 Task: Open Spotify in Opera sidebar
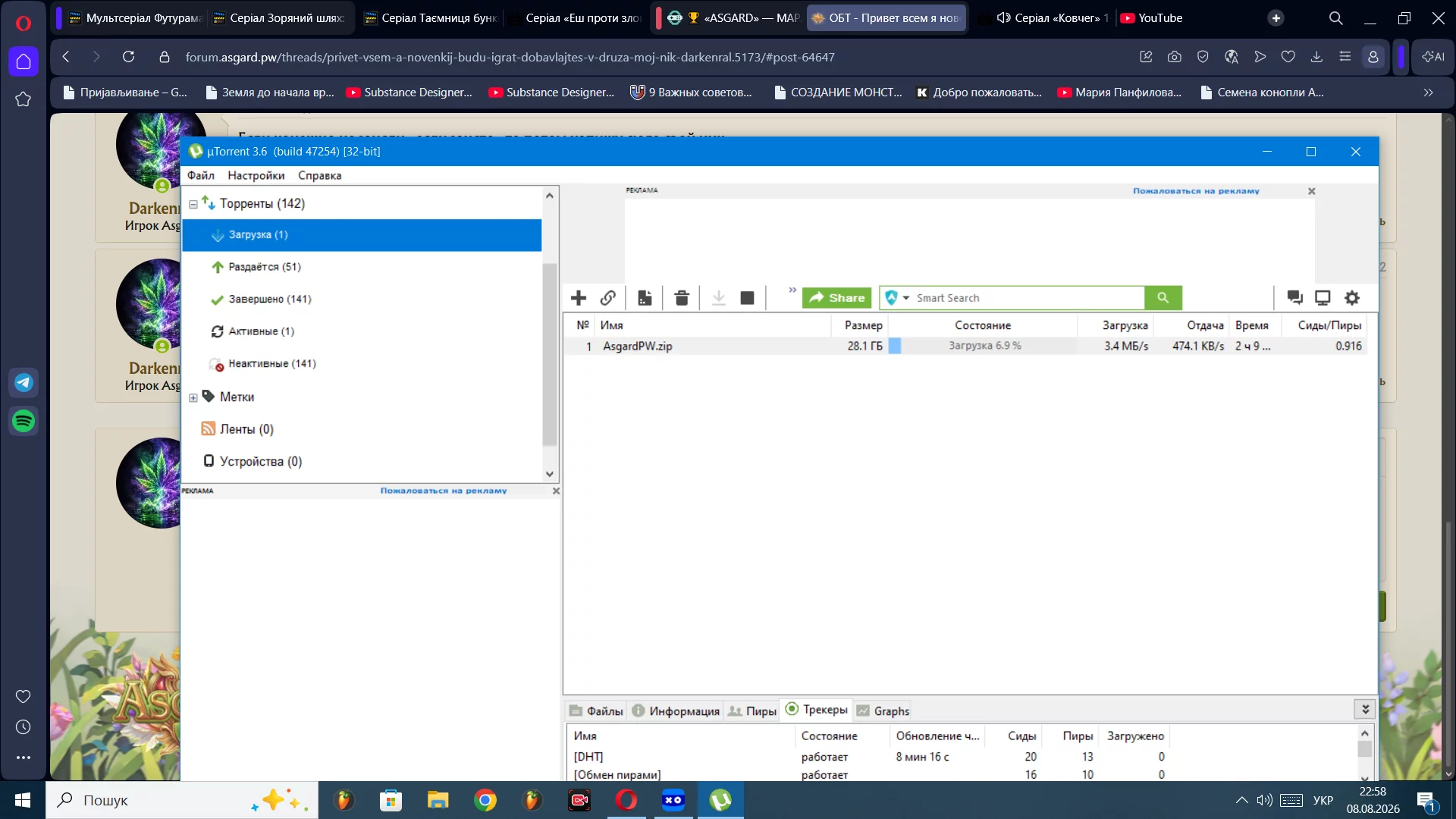(x=24, y=421)
